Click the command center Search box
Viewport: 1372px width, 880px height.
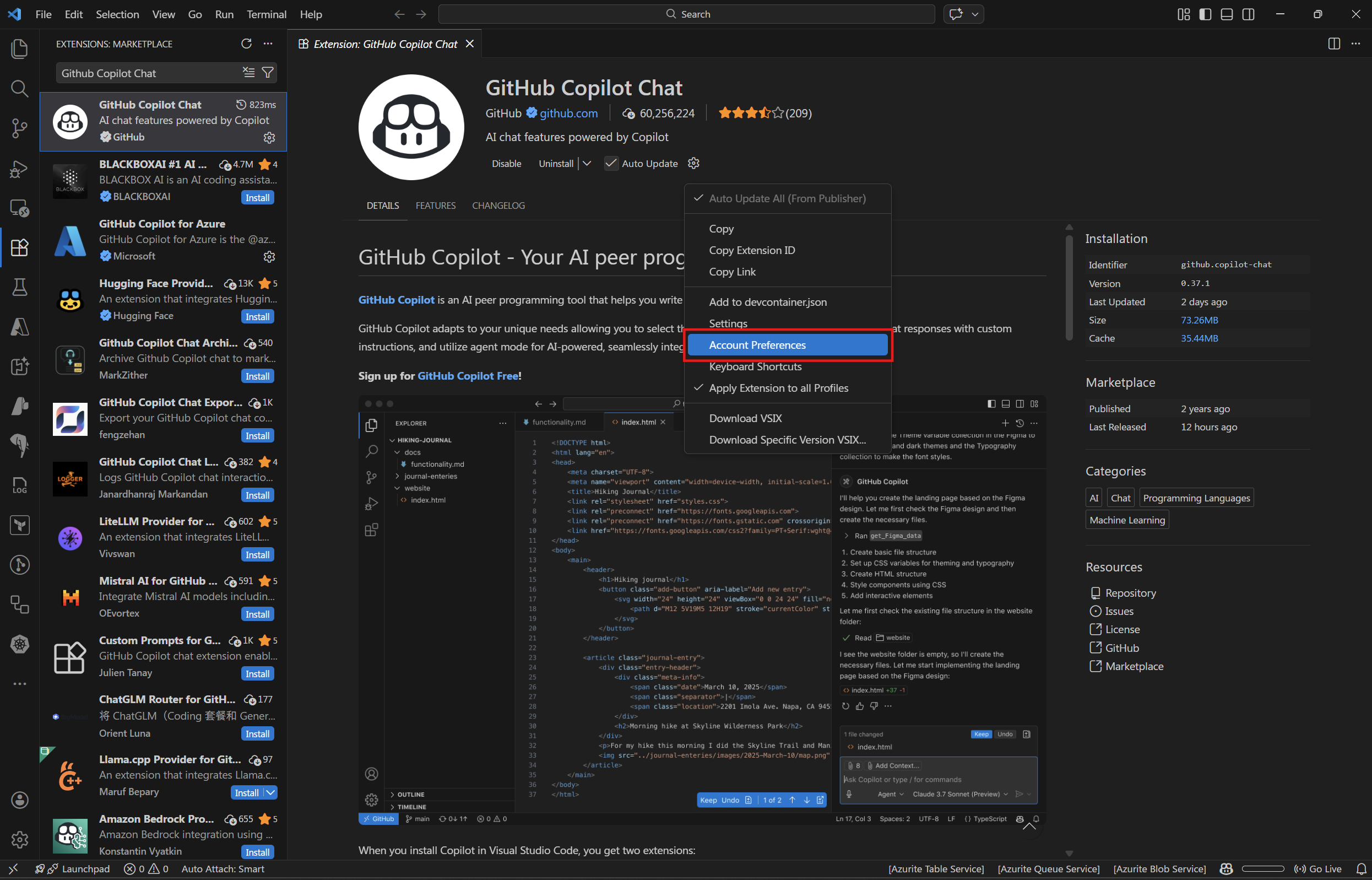coord(686,14)
